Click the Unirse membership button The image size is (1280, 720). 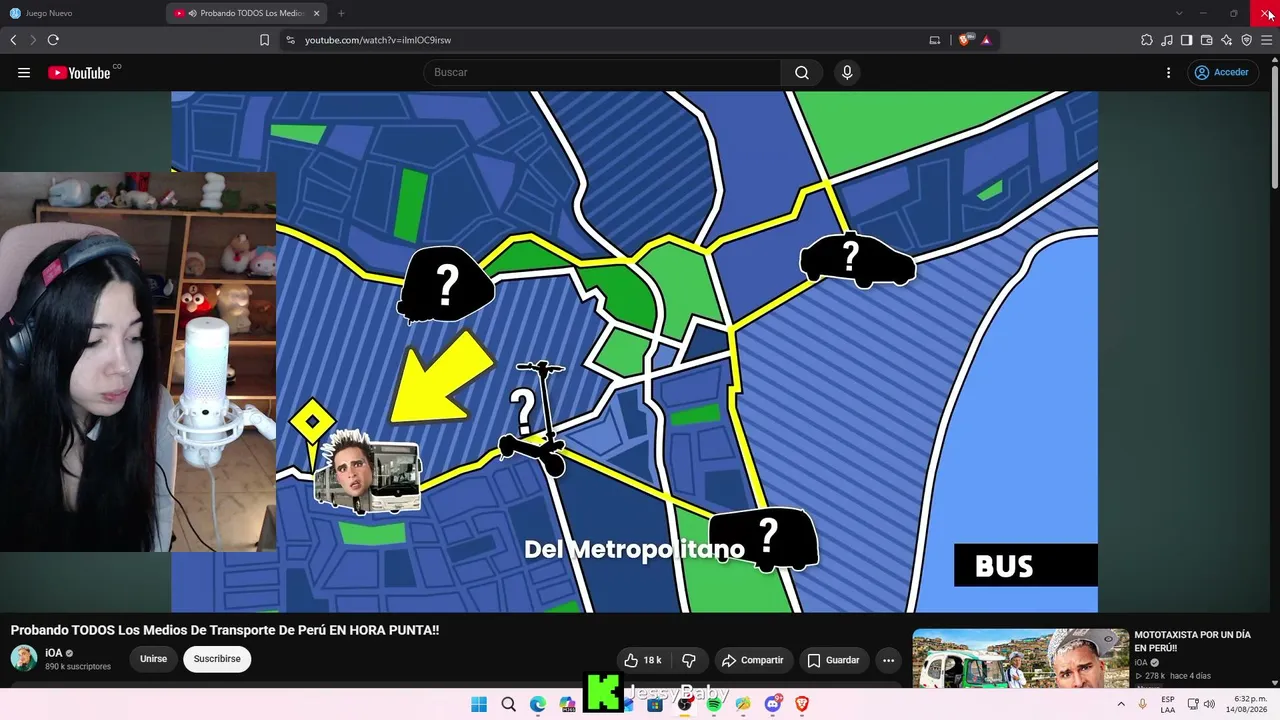pos(153,659)
